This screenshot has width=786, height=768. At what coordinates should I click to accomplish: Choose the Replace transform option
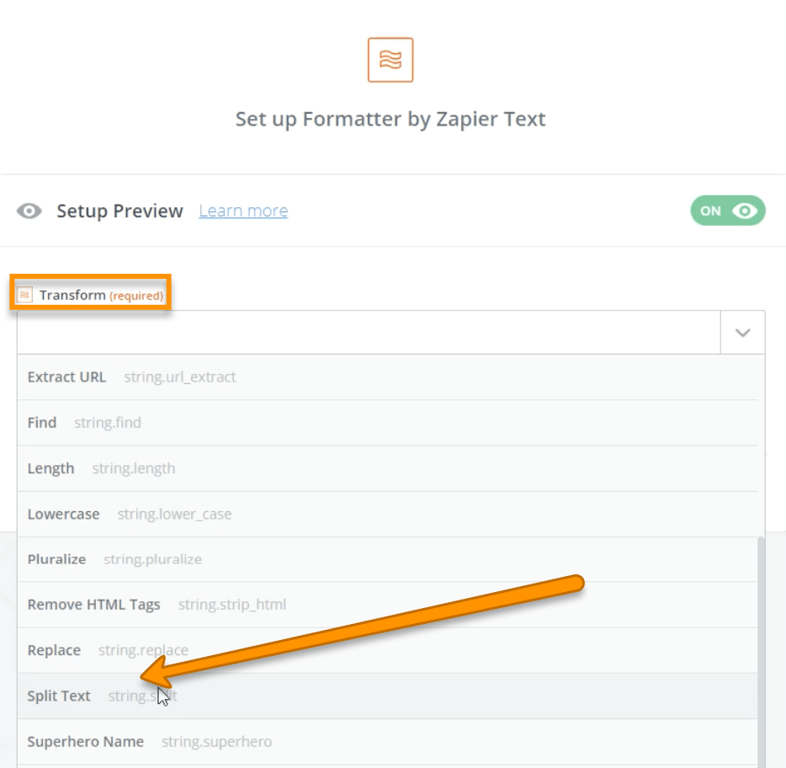pyautogui.click(x=54, y=650)
